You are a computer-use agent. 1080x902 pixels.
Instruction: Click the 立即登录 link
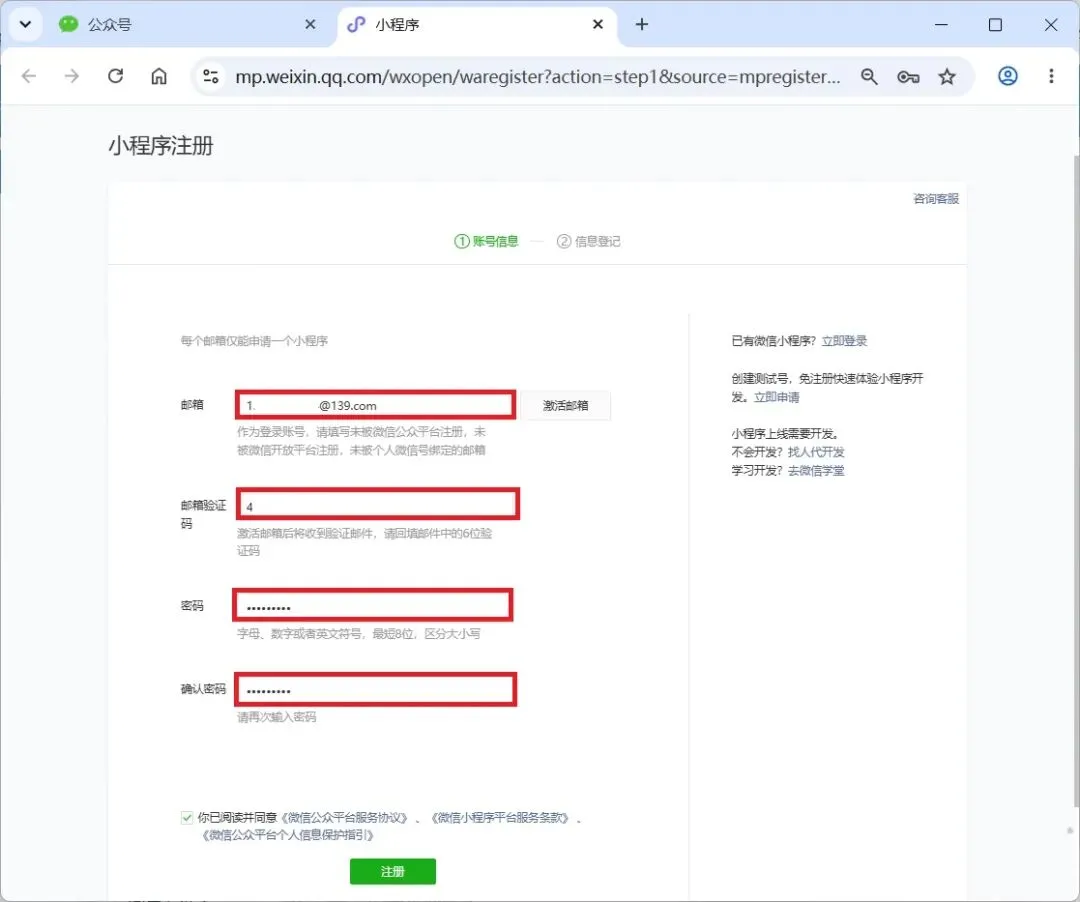(844, 341)
